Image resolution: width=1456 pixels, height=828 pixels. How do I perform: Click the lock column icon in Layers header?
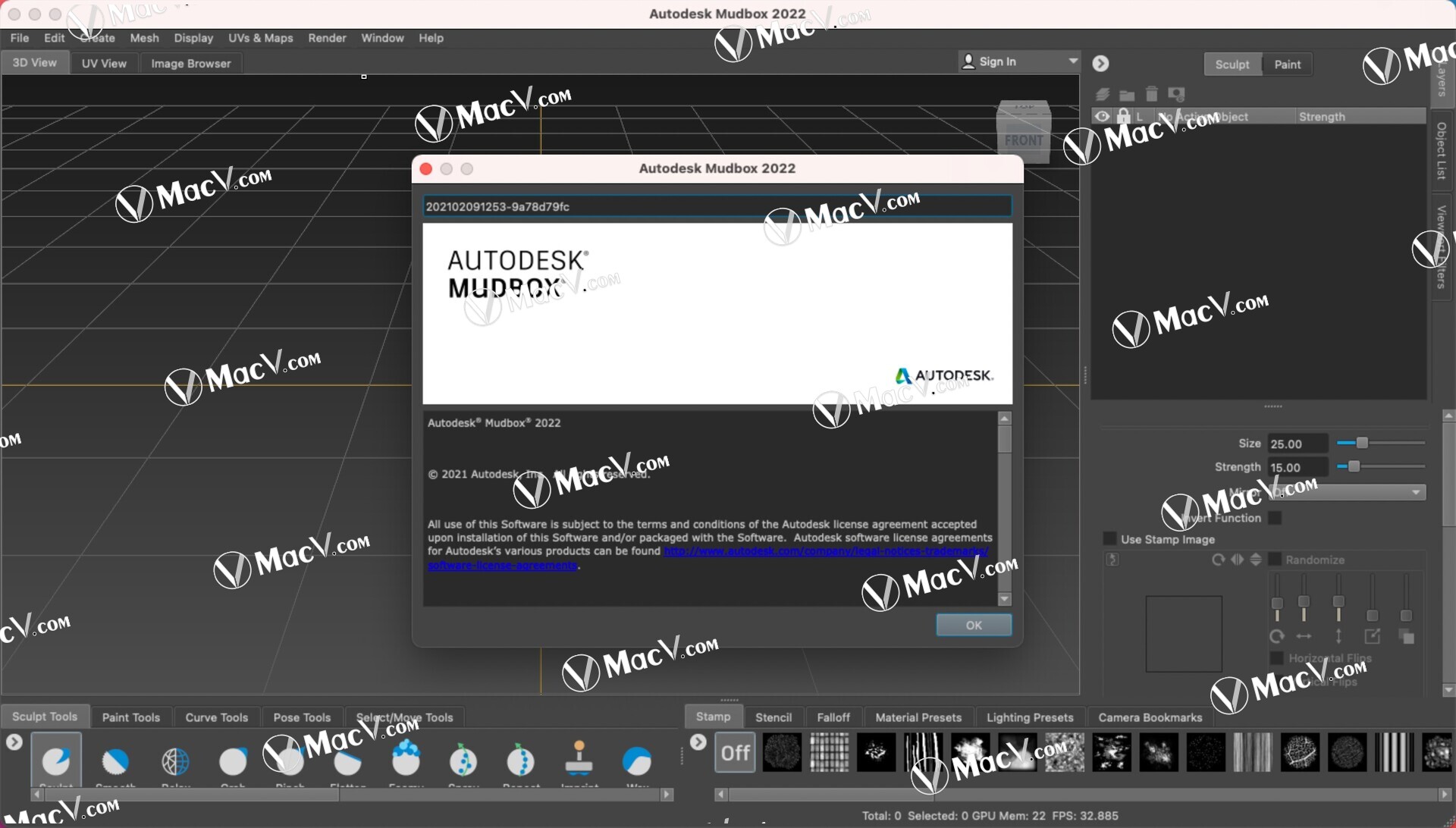(1123, 116)
